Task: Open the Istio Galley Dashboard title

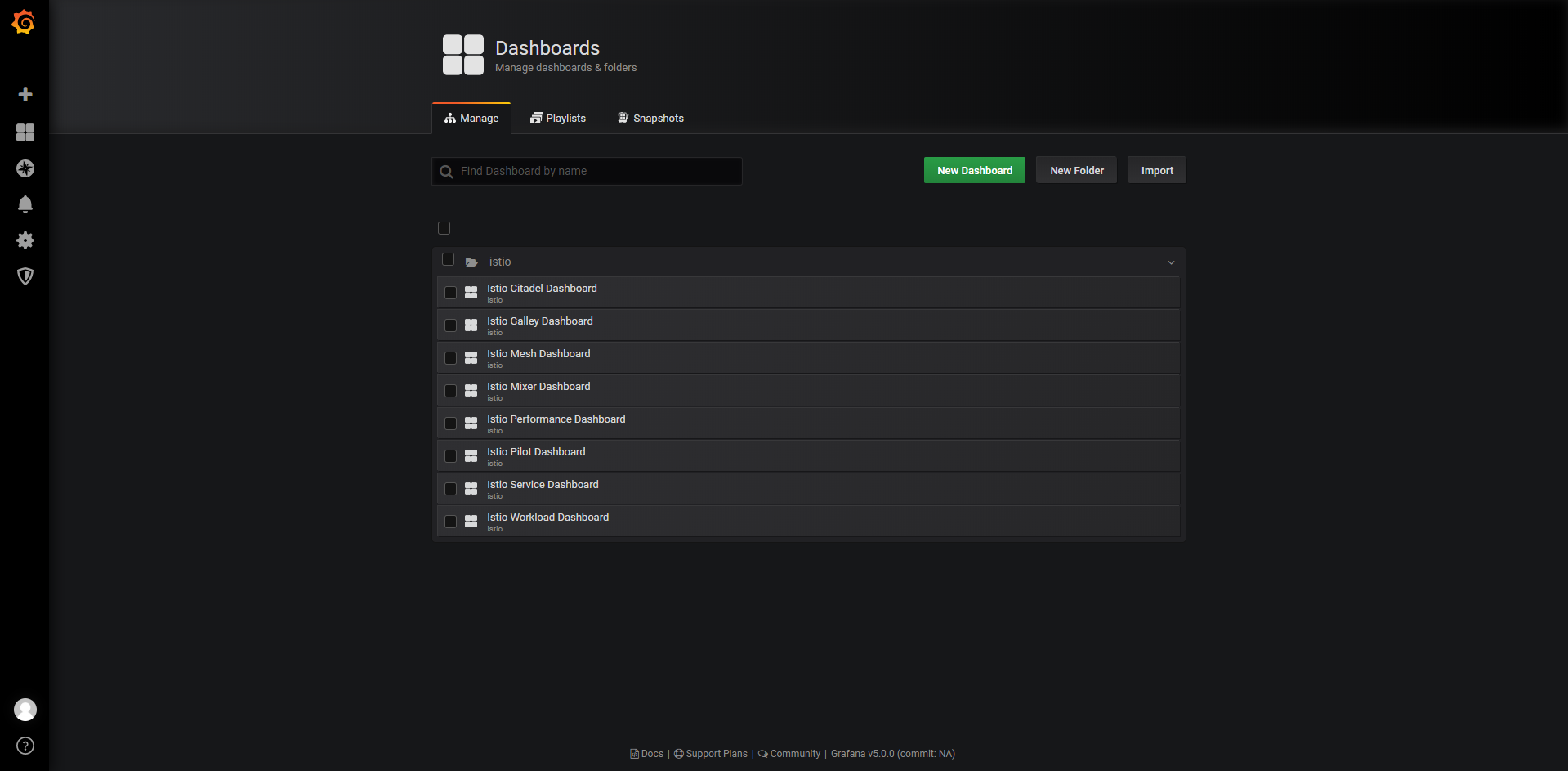Action: pyautogui.click(x=540, y=321)
